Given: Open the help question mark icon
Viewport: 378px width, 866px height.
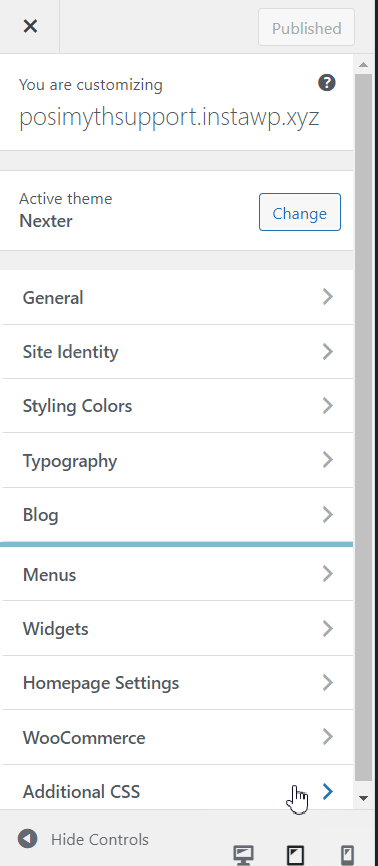Looking at the screenshot, I should pos(327,83).
